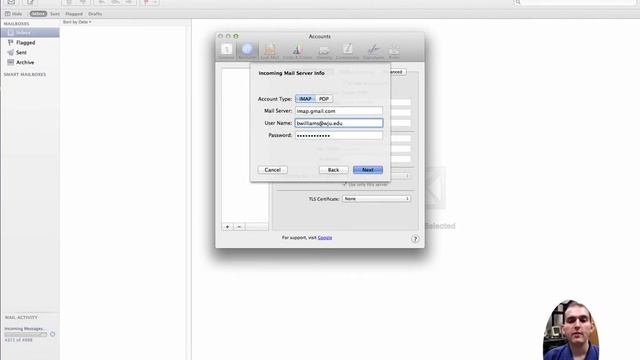Screen dimensions: 640x360
Task: Select POP account type
Action: [324, 99]
